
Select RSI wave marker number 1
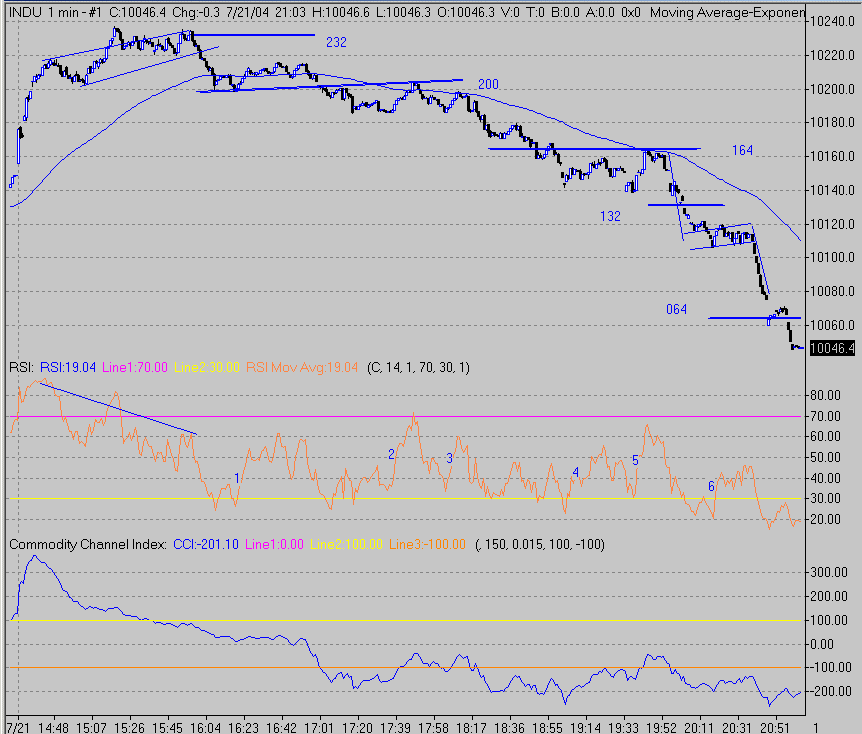click(236, 477)
